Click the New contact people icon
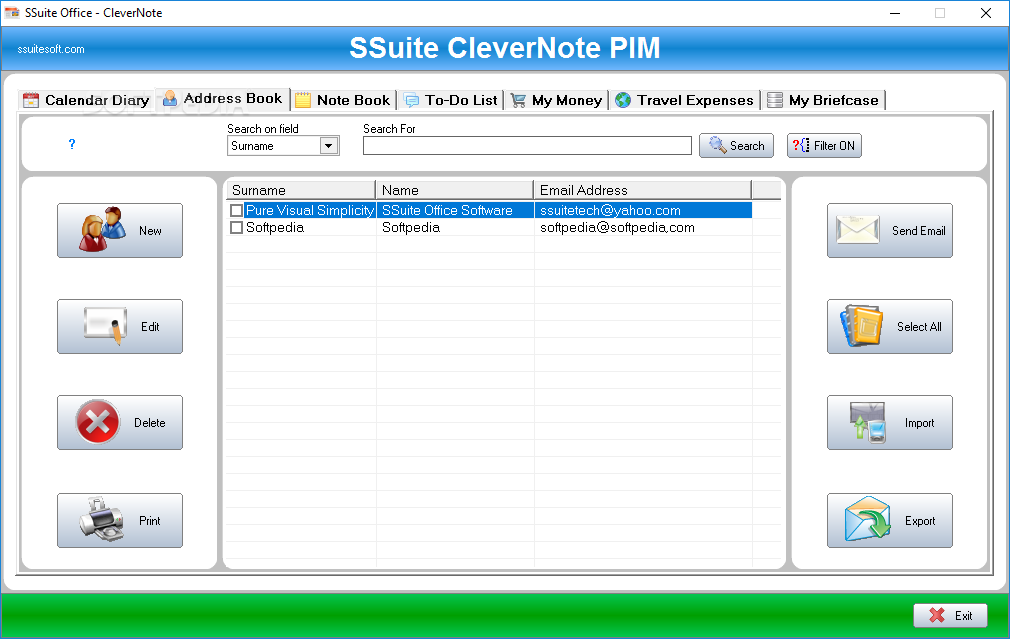The width and height of the screenshot is (1010, 639). coord(102,229)
